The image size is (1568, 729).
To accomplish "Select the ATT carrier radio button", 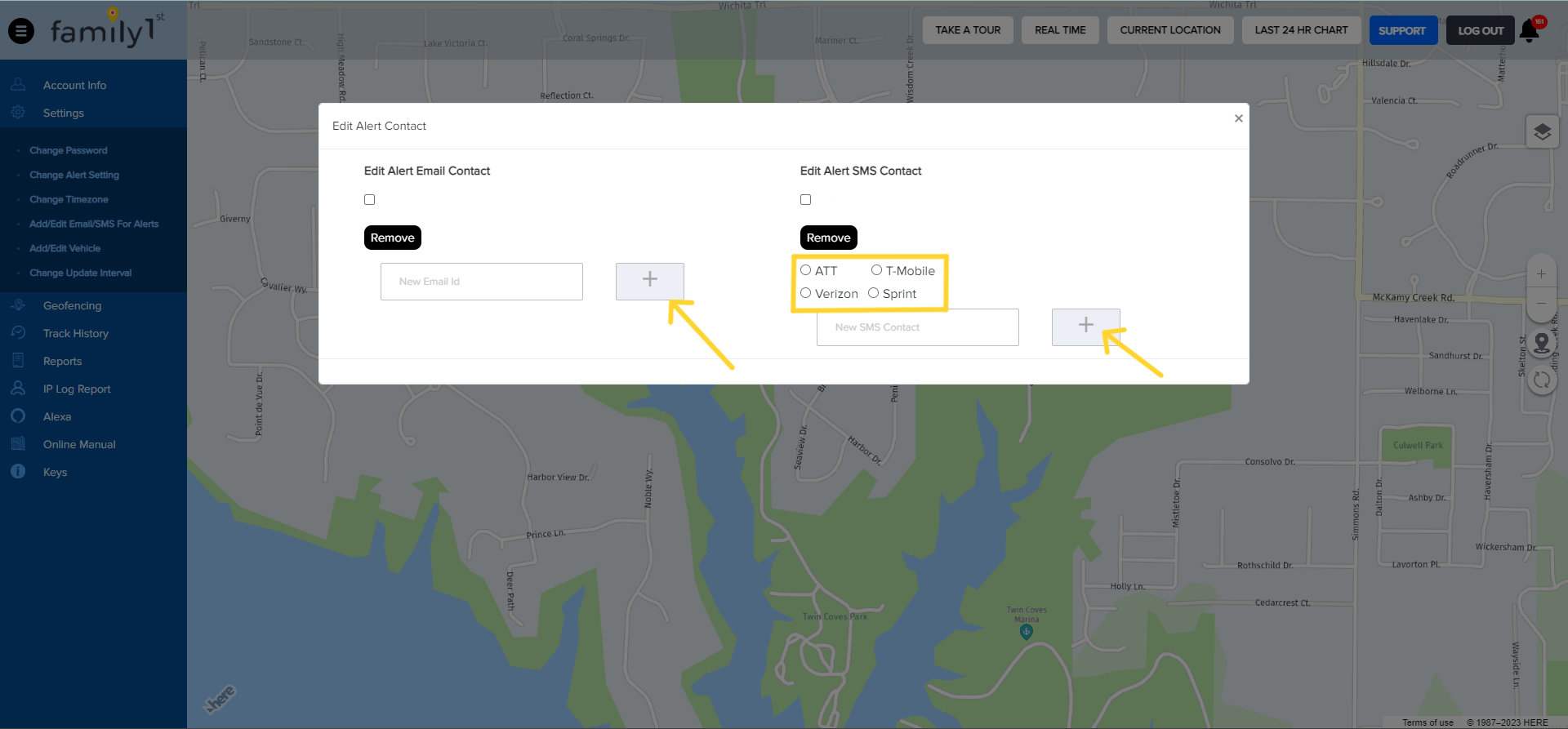I will coord(805,270).
